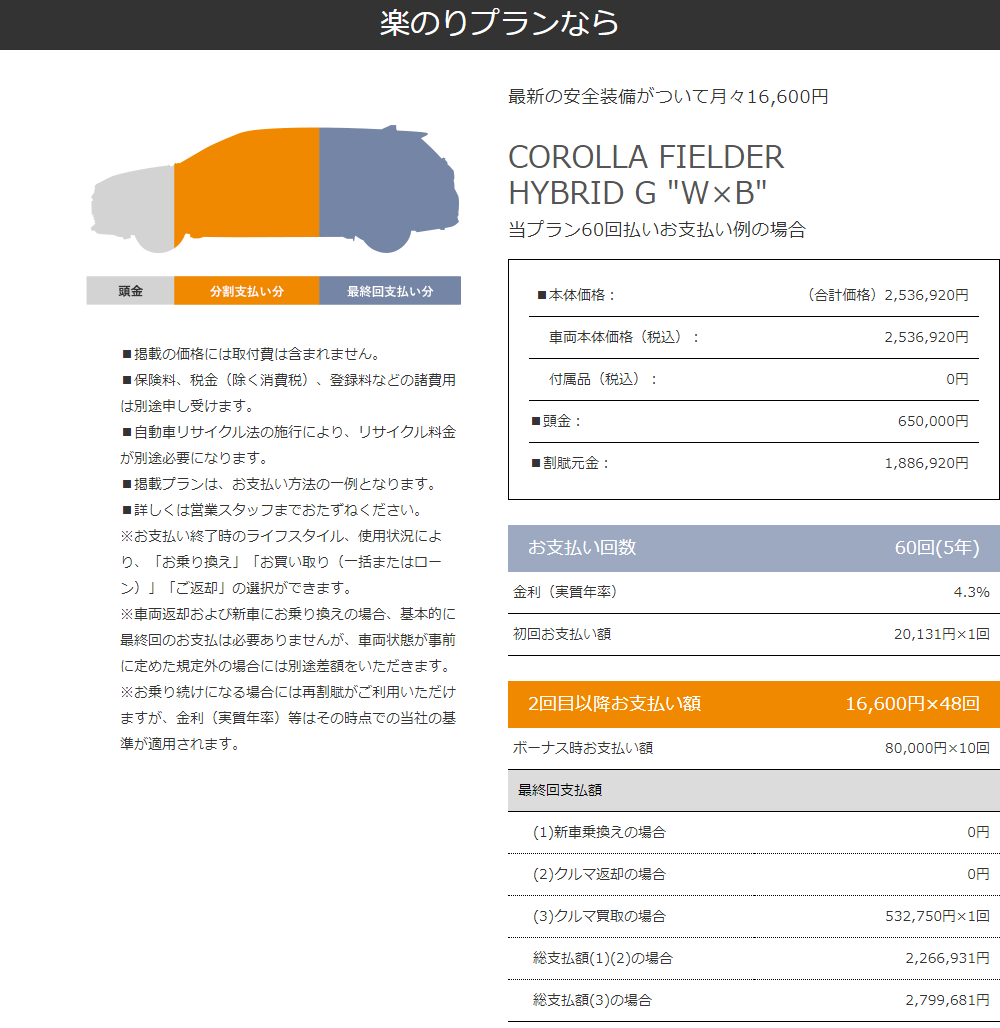
Task: Click 0円 in the 新車乗換え row
Action: pyautogui.click(x=978, y=832)
